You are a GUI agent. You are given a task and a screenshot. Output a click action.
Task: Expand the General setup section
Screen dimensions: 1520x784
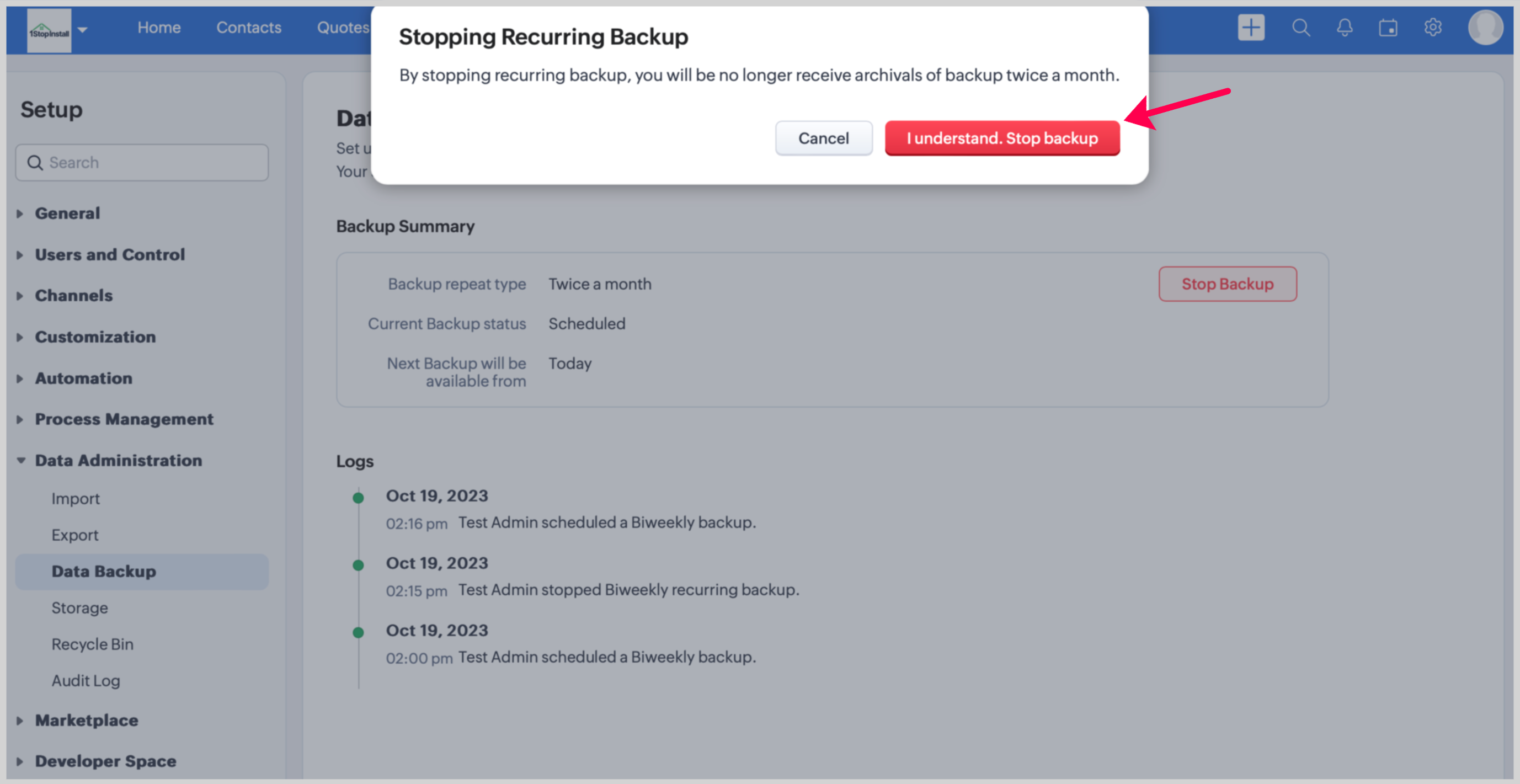coord(67,213)
